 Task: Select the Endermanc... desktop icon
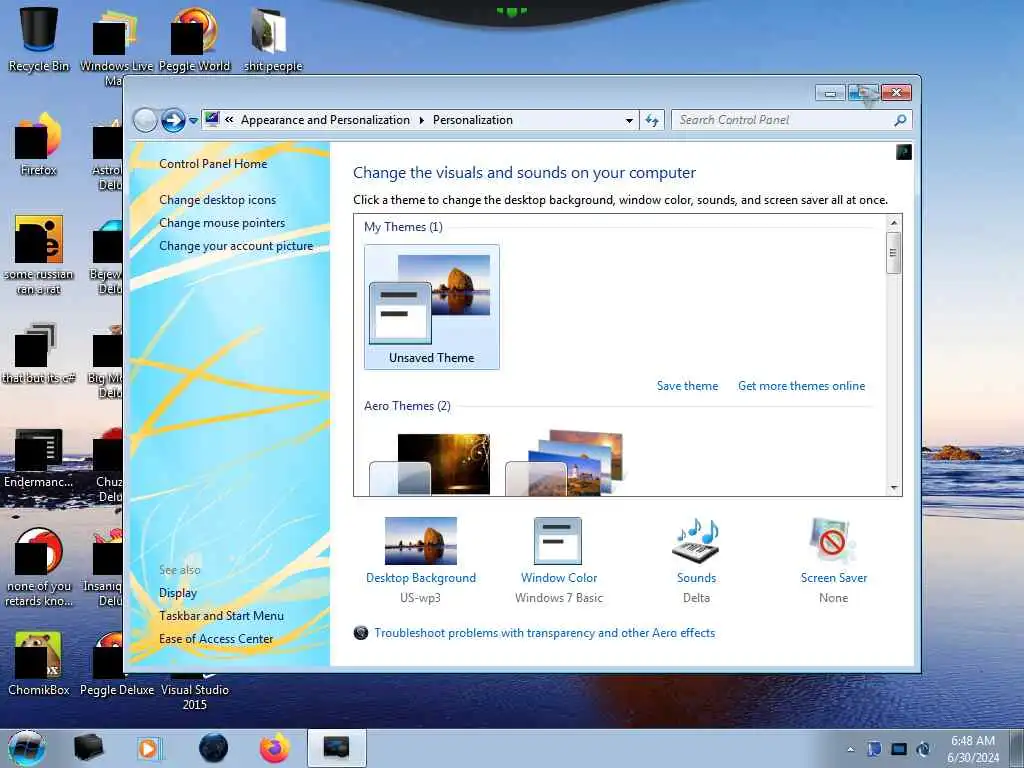click(39, 457)
